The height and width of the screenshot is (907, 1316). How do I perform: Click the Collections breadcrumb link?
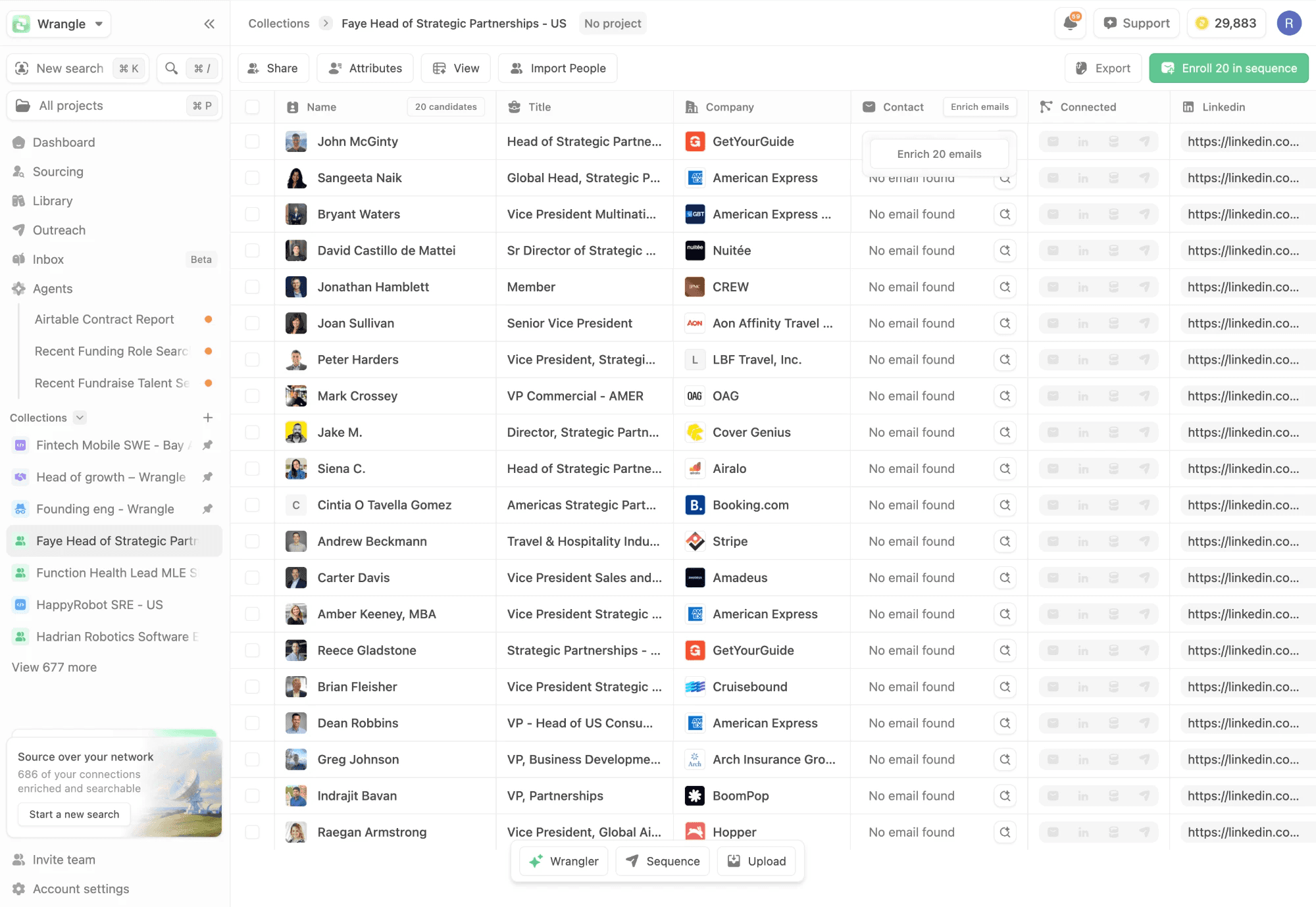click(279, 24)
